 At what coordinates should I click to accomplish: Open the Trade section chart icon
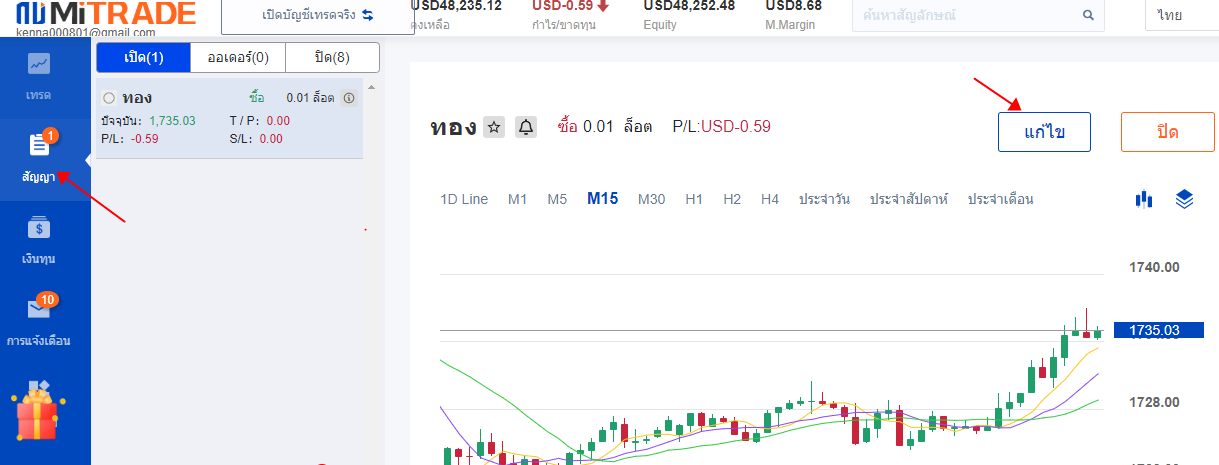[39, 65]
